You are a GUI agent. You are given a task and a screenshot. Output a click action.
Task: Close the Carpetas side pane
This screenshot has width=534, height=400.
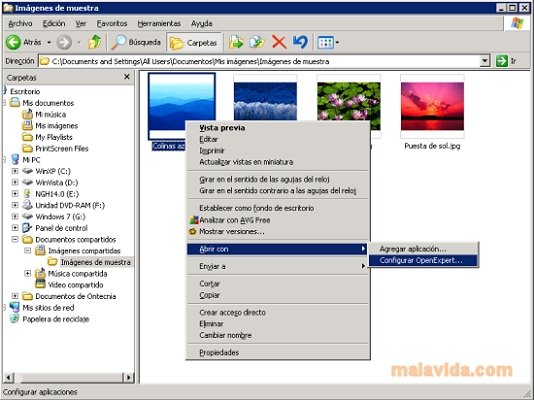(127, 77)
